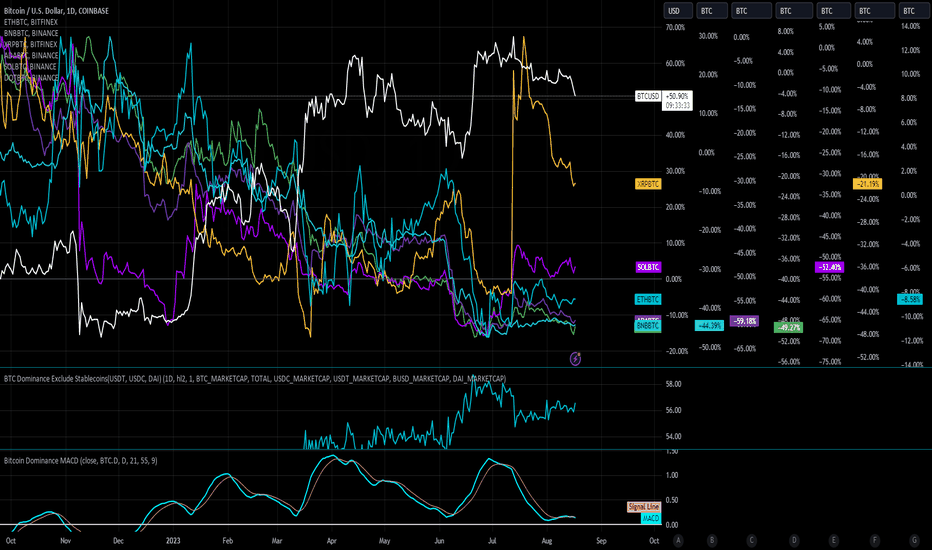Viewport: 932px width, 550px height.
Task: Click the cyan MACD label tag
Action: [x=651, y=518]
